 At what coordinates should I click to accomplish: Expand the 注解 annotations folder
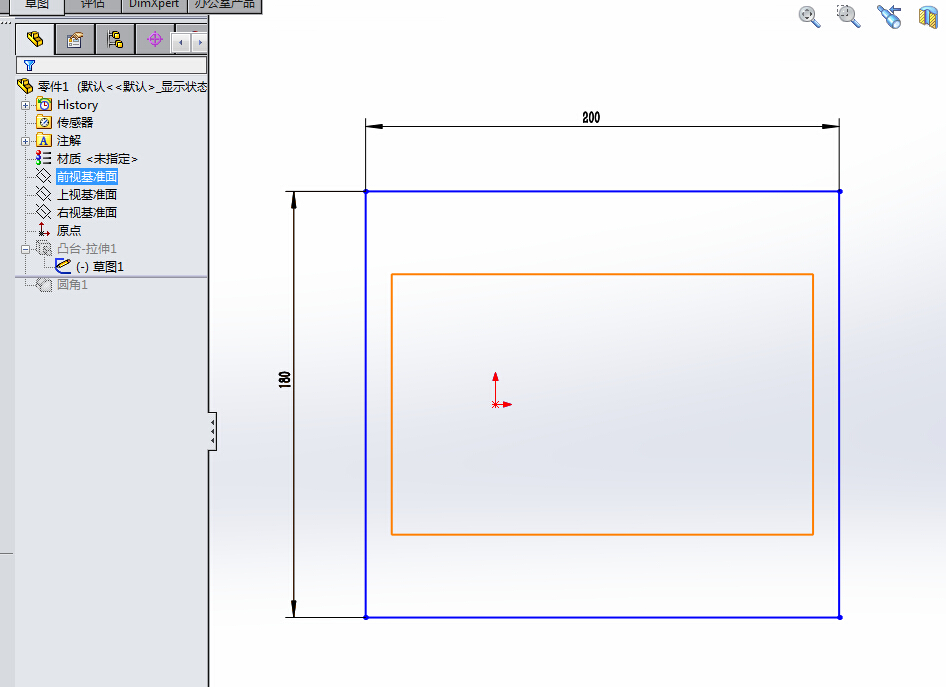click(x=25, y=141)
